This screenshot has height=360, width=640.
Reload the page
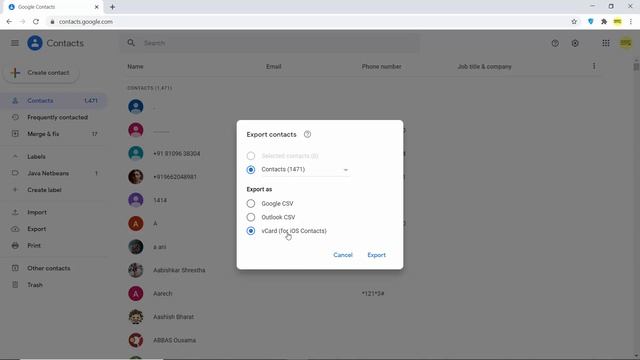(36, 22)
